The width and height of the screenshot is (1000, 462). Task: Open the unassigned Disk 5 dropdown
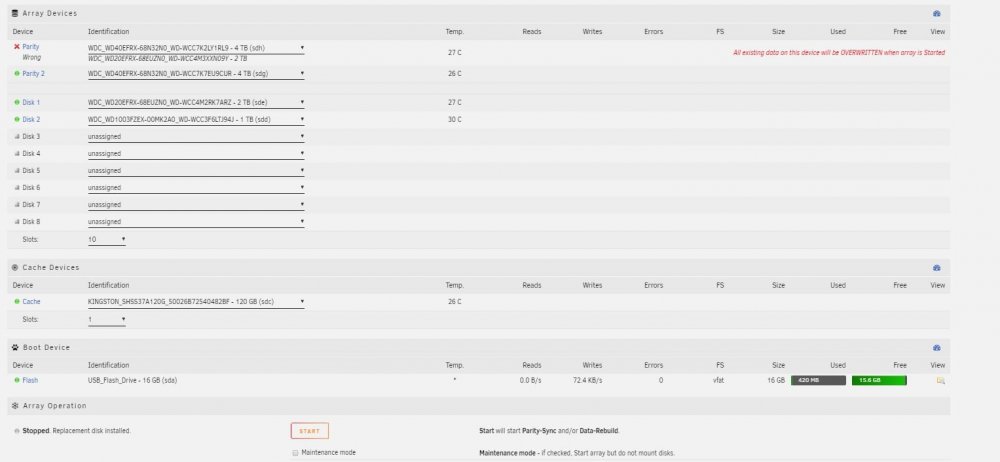point(196,171)
